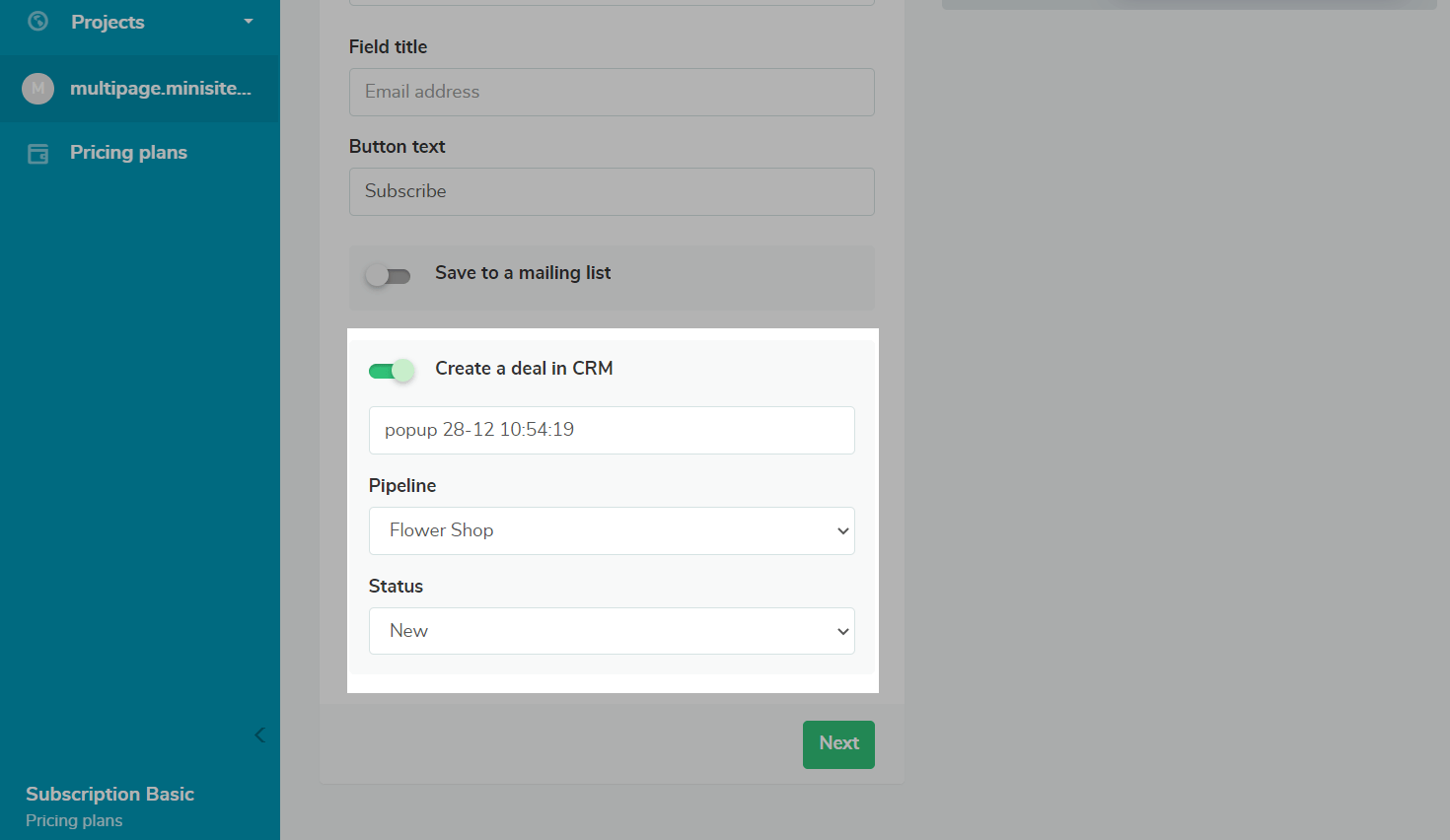Expand the Projects dropdown arrow
The width and height of the screenshot is (1450, 840).
click(x=249, y=22)
